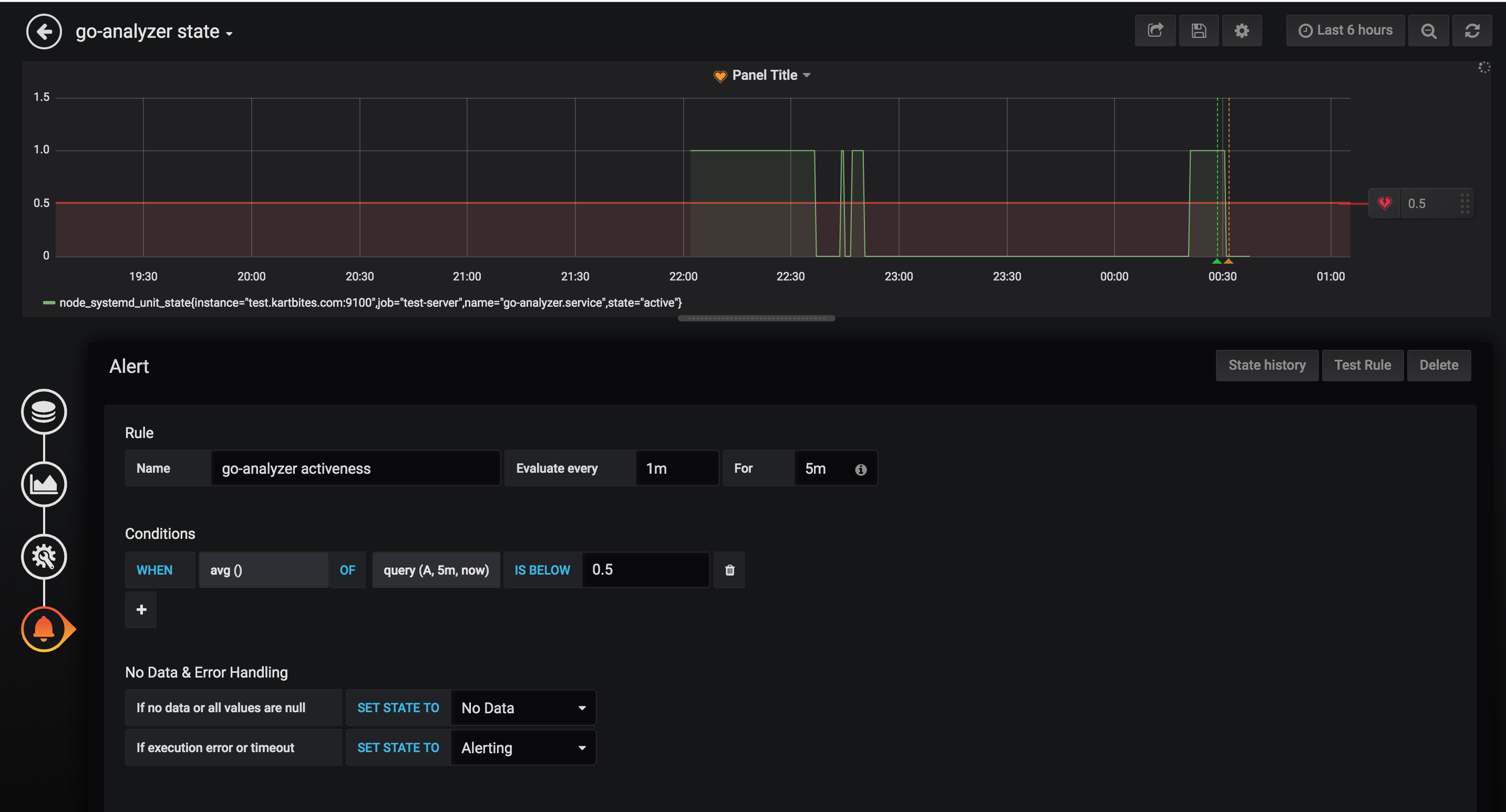
Task: Click the back arrow to the dashboard
Action: 44,31
